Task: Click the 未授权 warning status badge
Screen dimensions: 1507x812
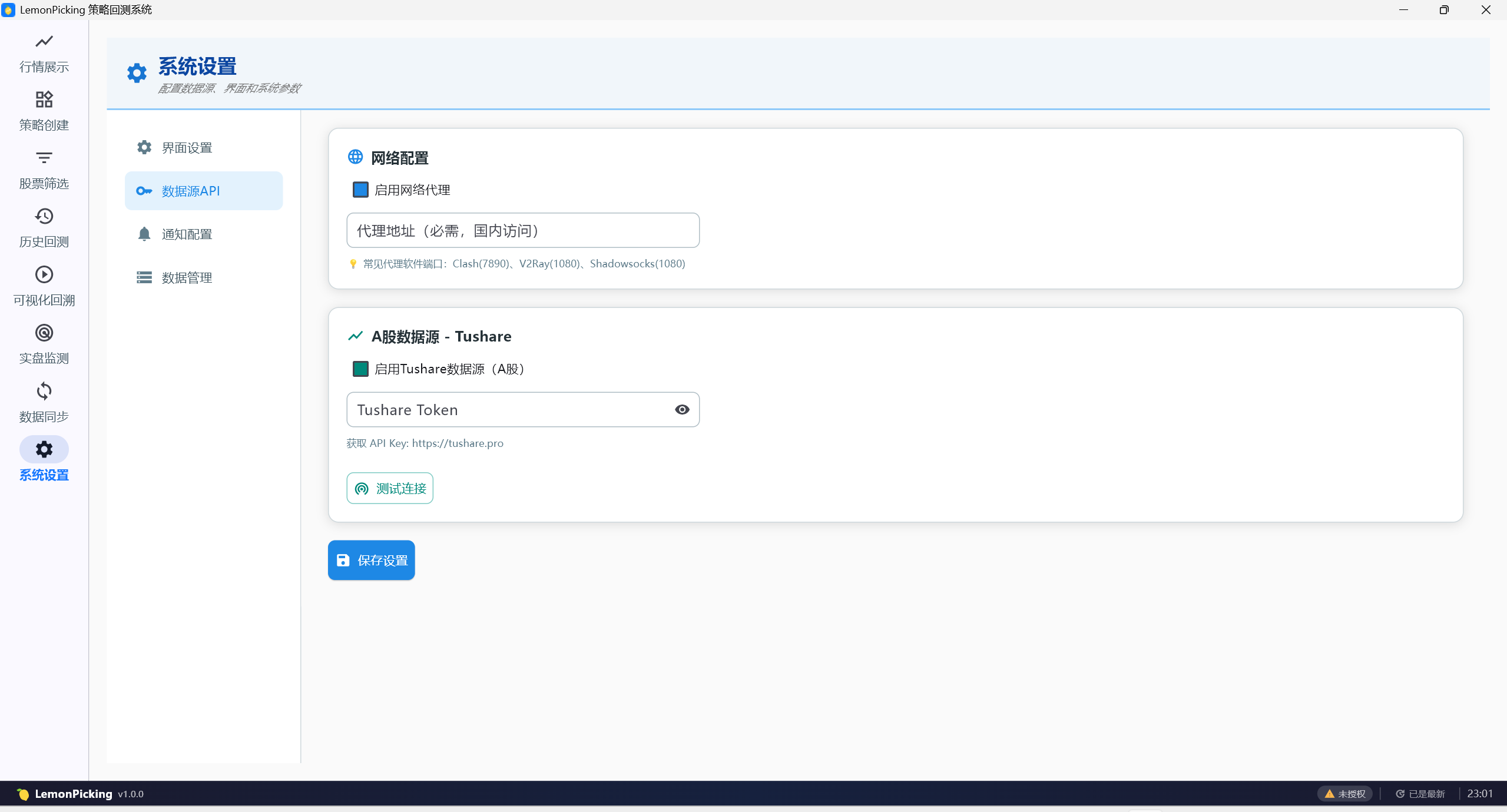Action: (1345, 794)
